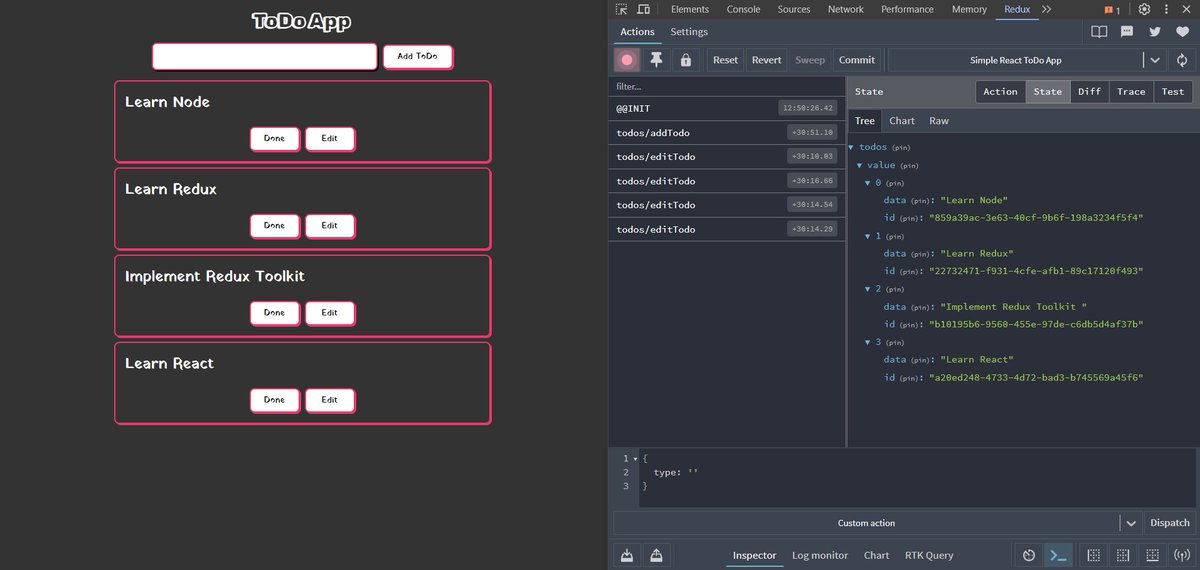Select the todos/addTodo action row
This screenshot has width=1200, height=570.
click(727, 133)
